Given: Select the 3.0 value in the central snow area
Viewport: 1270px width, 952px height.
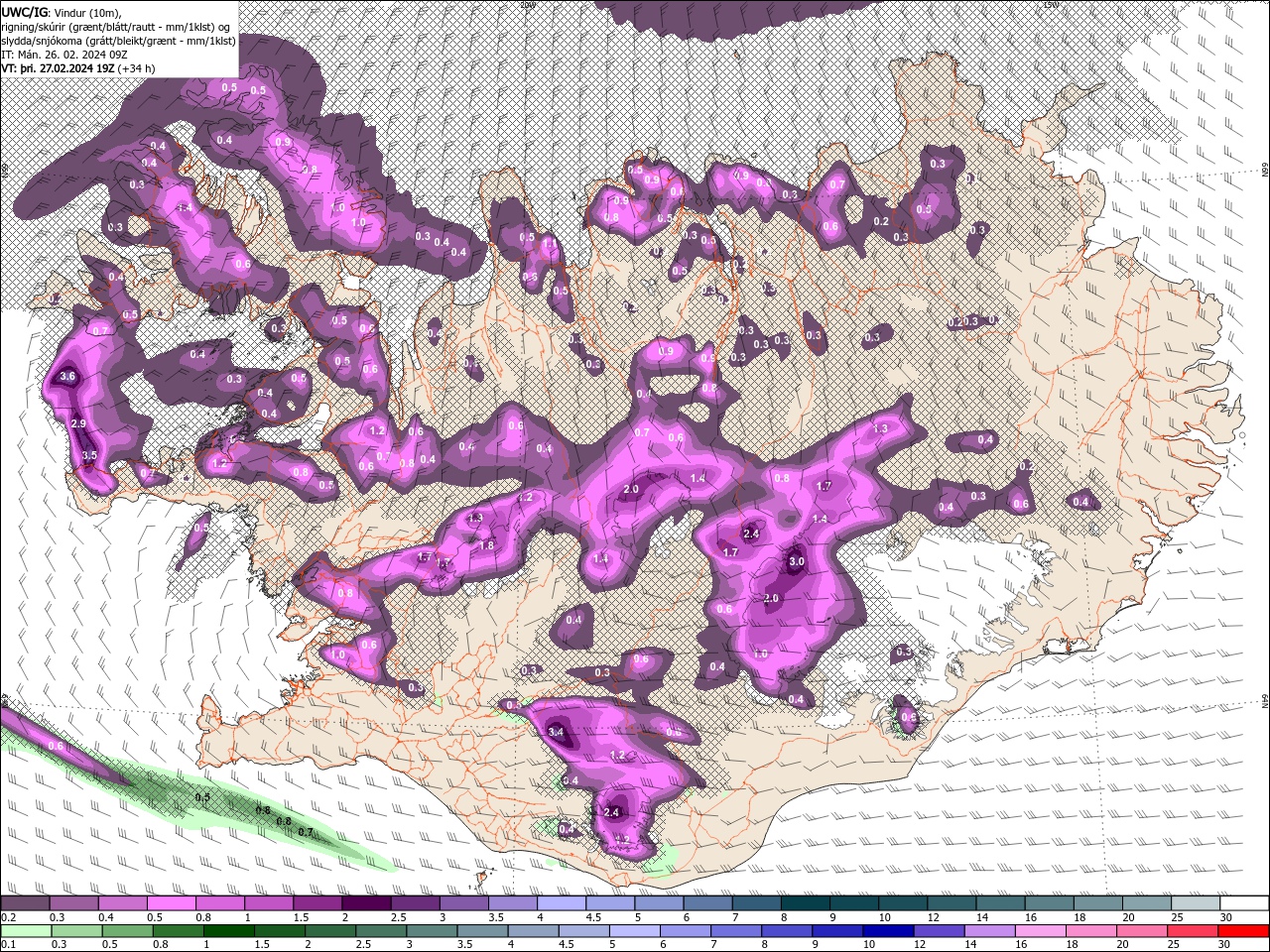Looking at the screenshot, I should (x=796, y=561).
